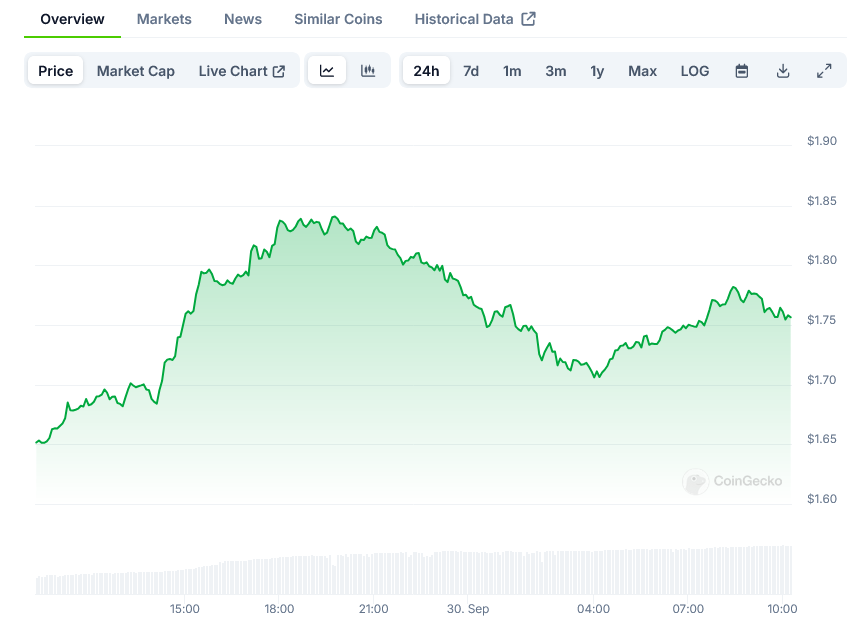Open Historical Data external link

474,19
